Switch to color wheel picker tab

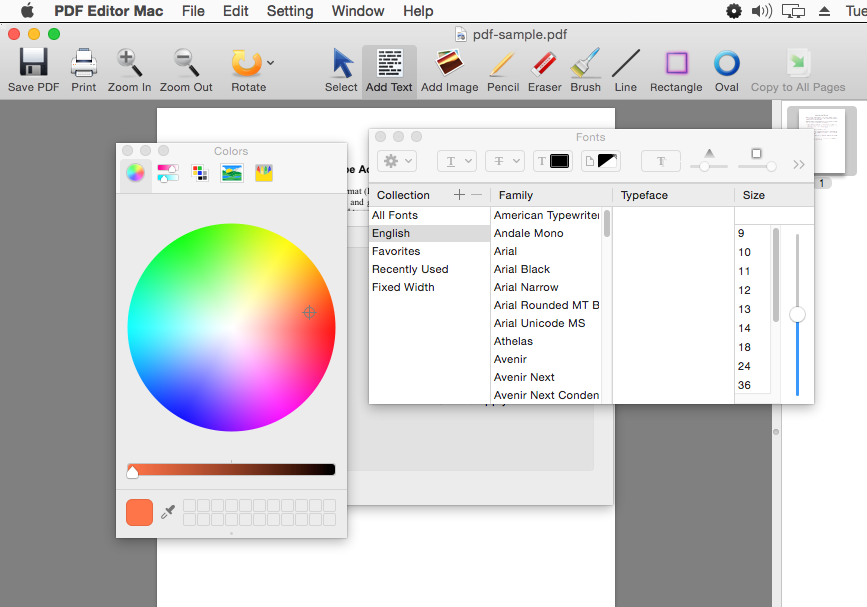135,173
